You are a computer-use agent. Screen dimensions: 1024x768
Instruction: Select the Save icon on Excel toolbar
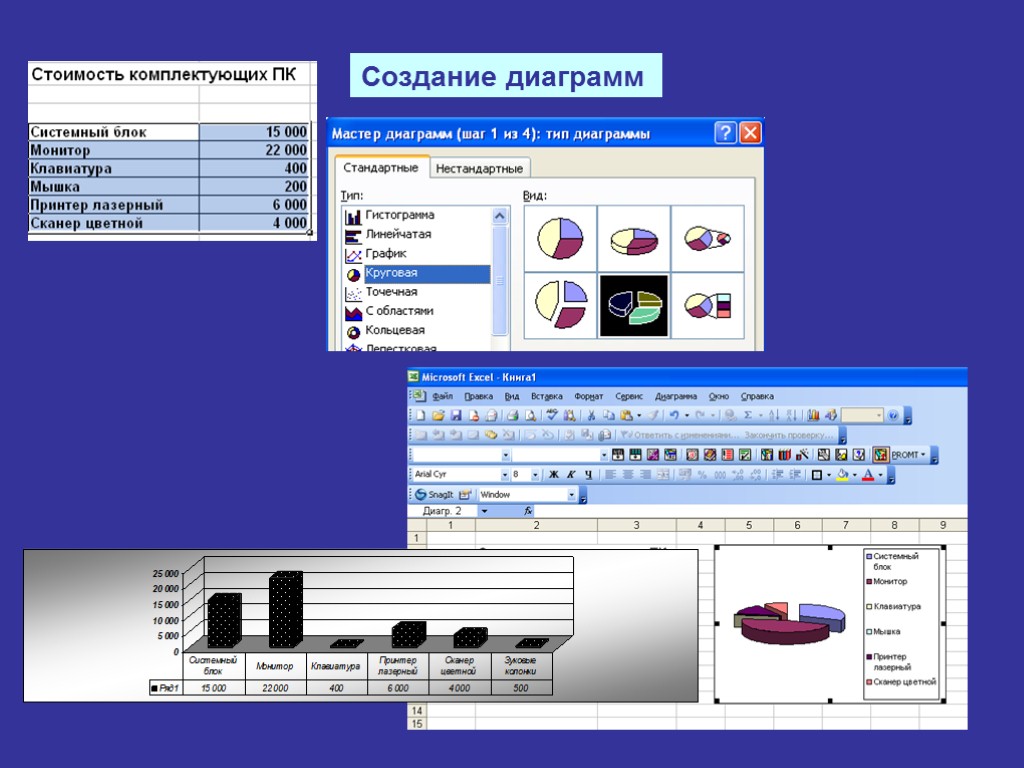457,416
